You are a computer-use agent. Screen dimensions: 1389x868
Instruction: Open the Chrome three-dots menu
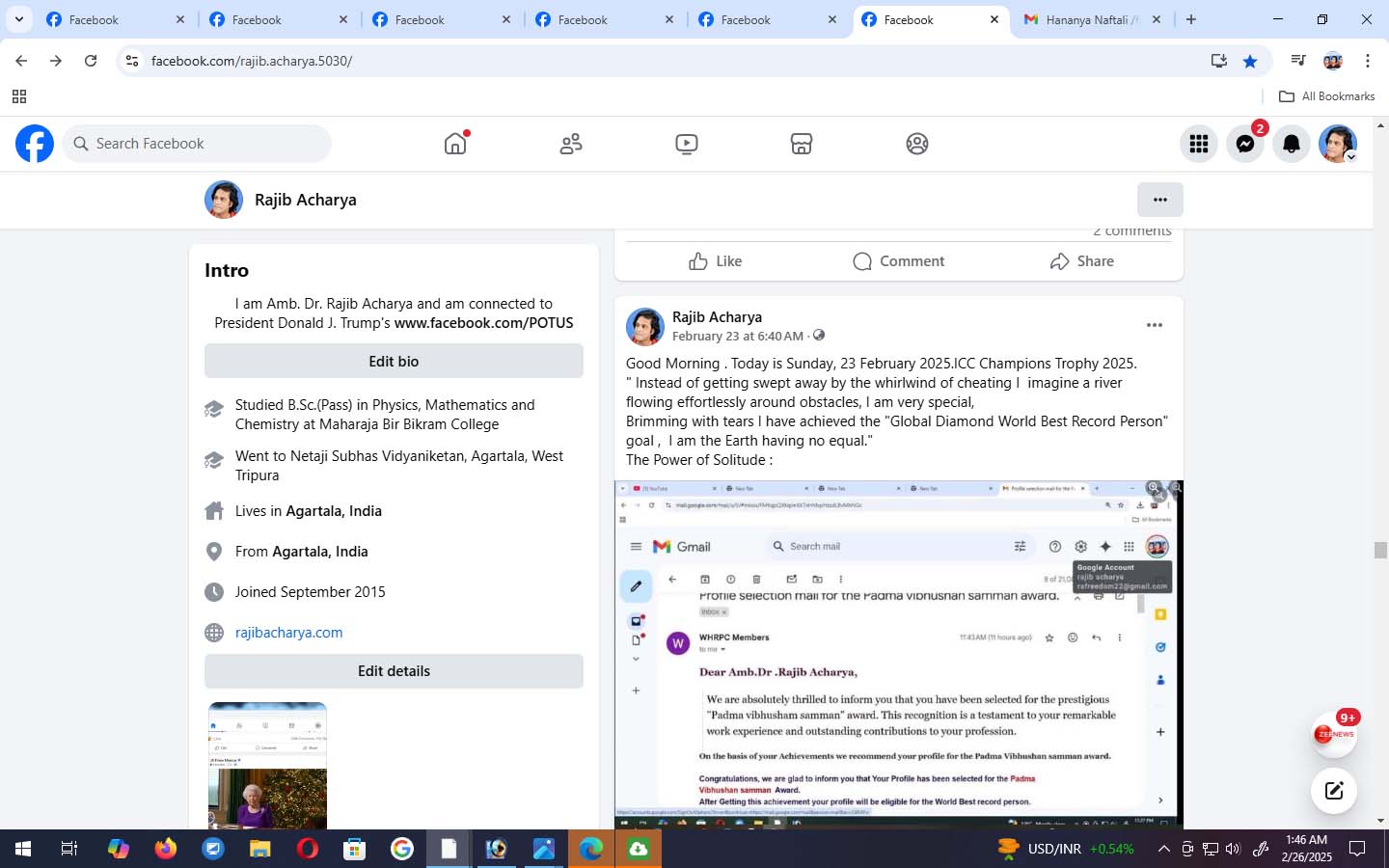tap(1368, 61)
